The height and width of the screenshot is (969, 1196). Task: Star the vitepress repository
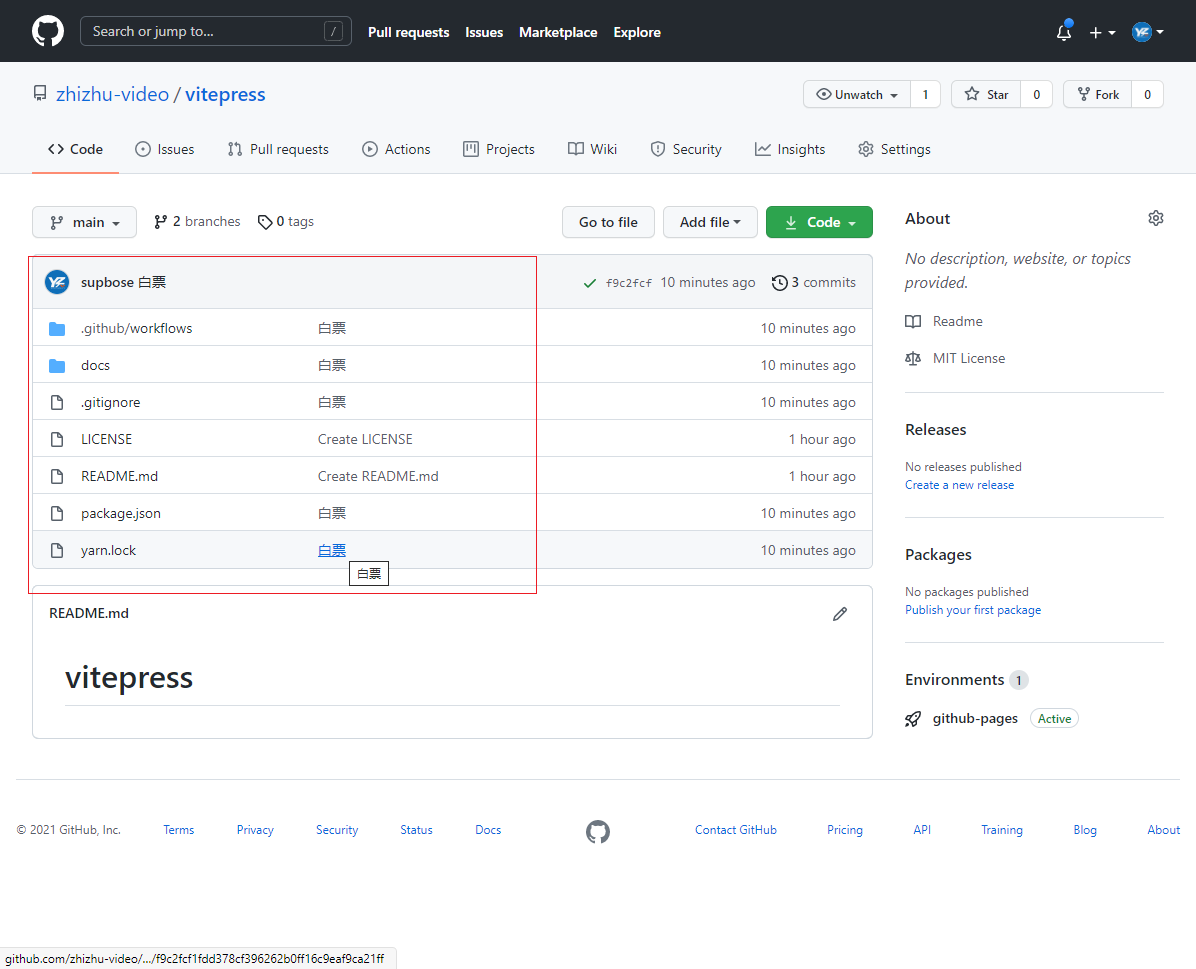(x=986, y=95)
